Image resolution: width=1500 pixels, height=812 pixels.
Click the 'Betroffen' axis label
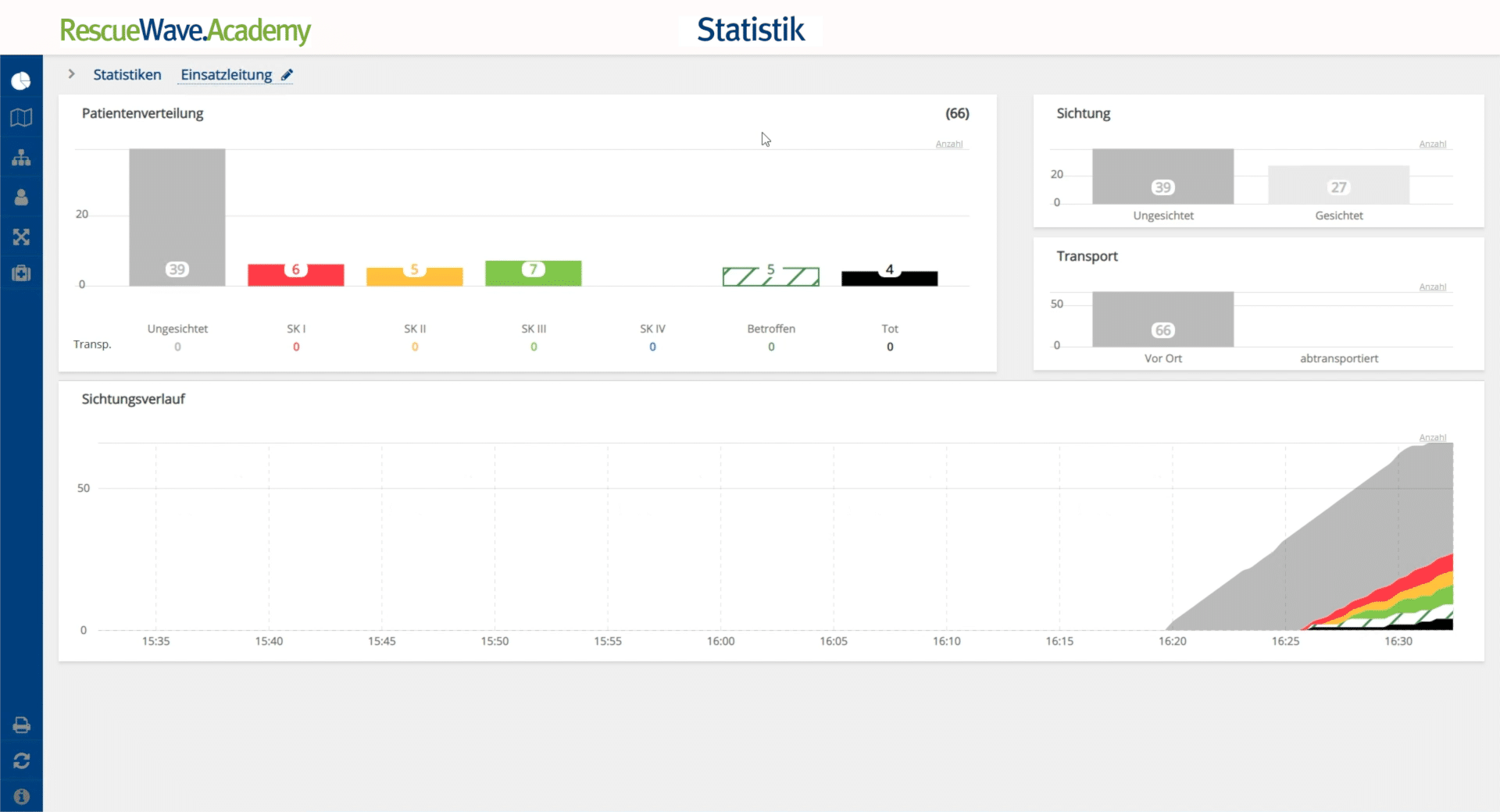(771, 329)
